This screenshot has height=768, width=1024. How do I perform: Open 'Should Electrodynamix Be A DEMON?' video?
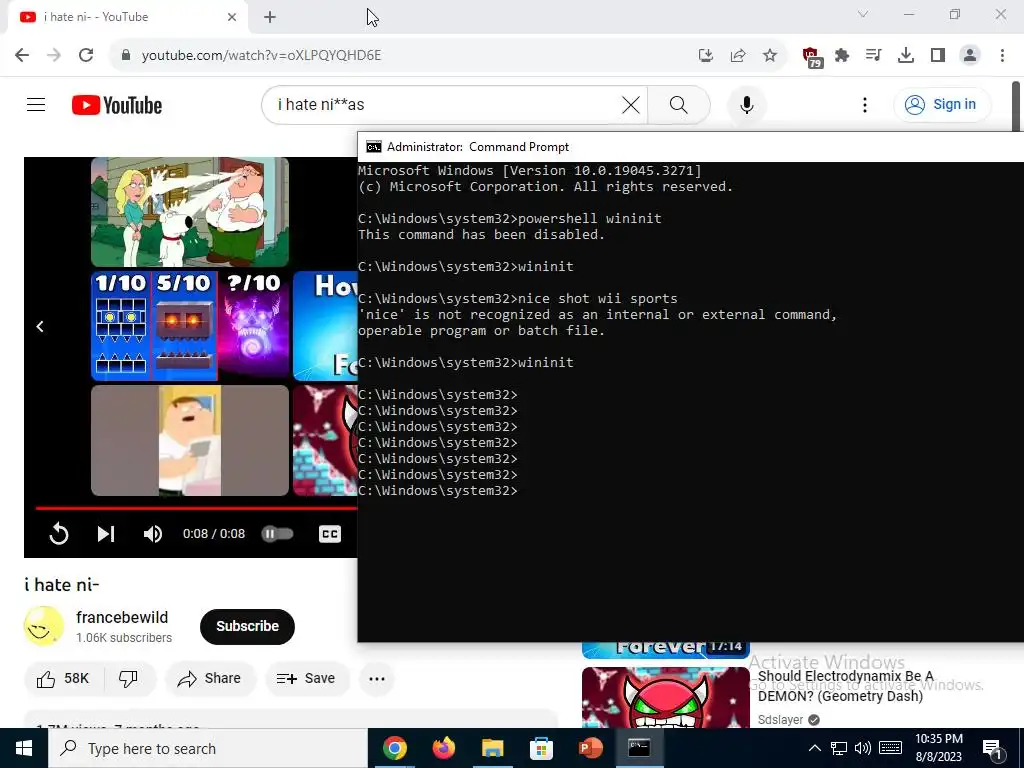click(x=846, y=686)
